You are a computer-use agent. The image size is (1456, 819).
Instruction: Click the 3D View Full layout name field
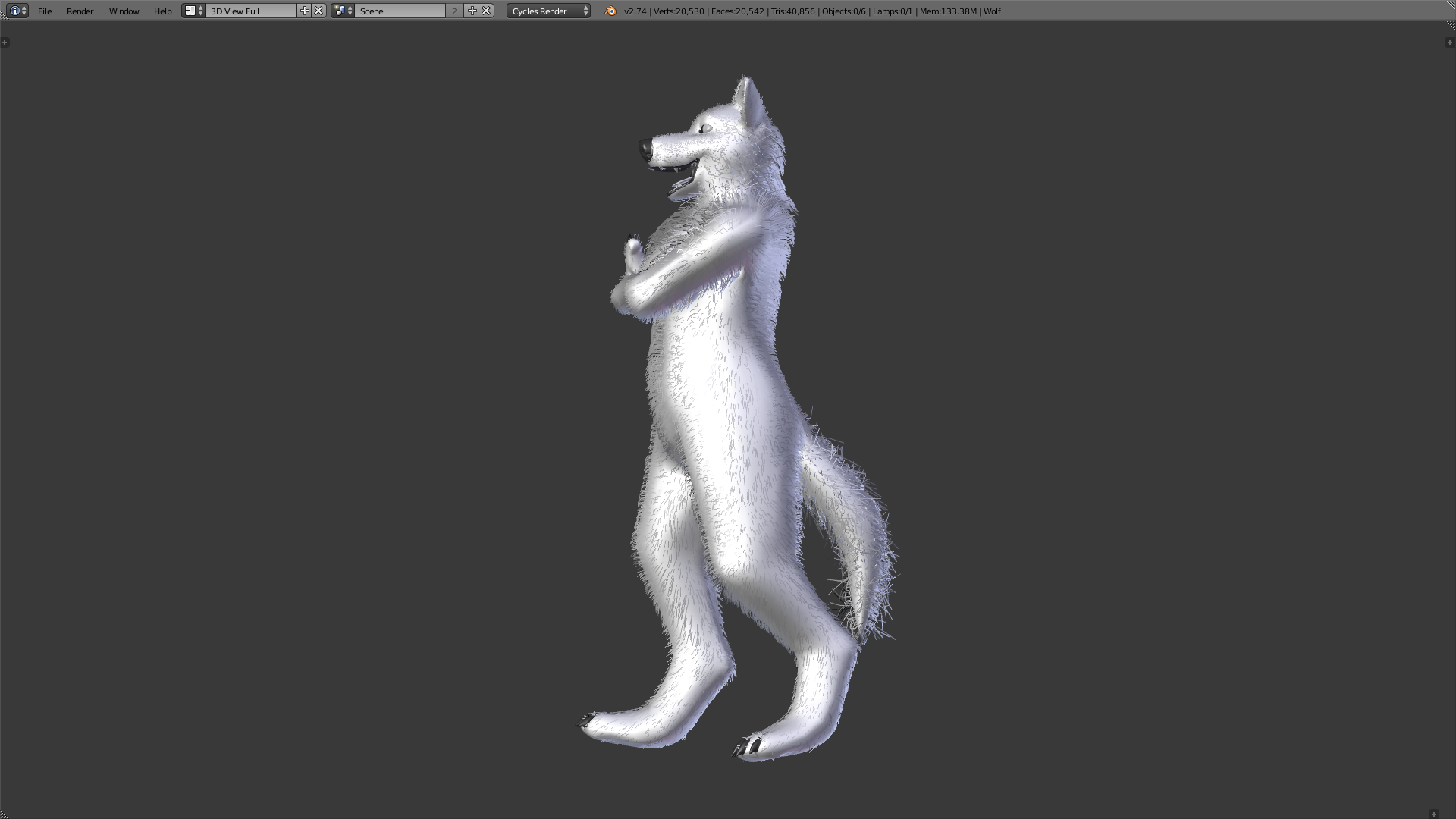[x=250, y=11]
